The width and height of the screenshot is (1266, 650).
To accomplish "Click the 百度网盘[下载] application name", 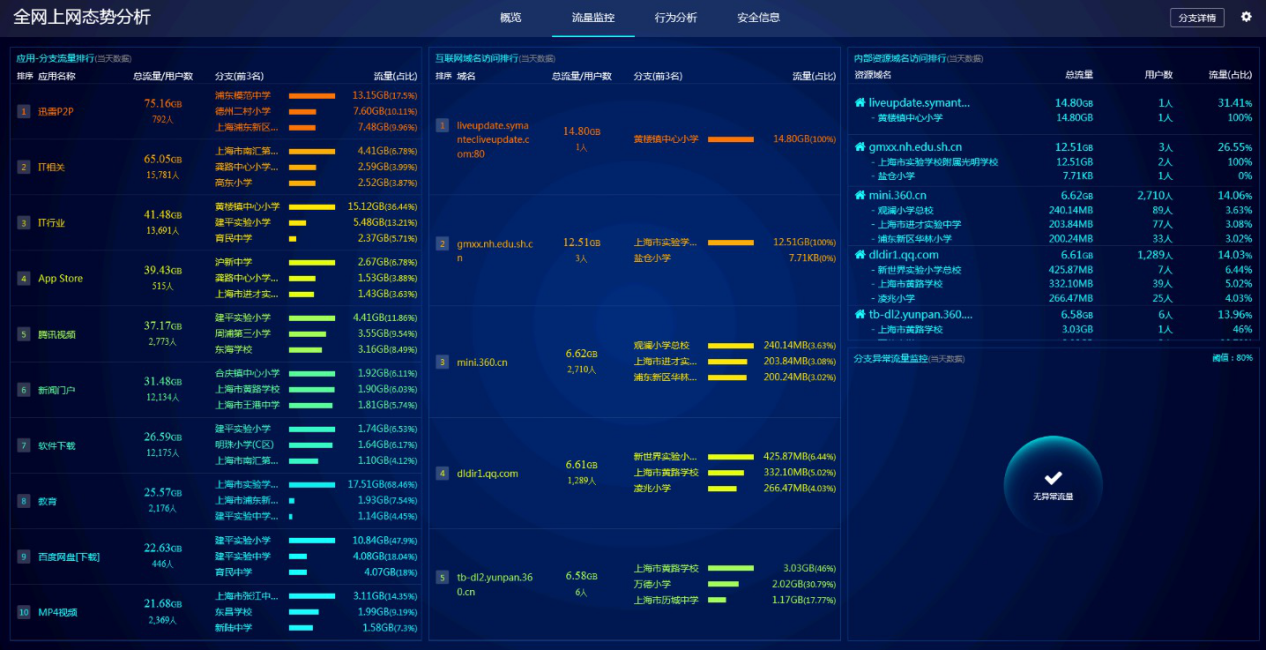I will point(69,557).
